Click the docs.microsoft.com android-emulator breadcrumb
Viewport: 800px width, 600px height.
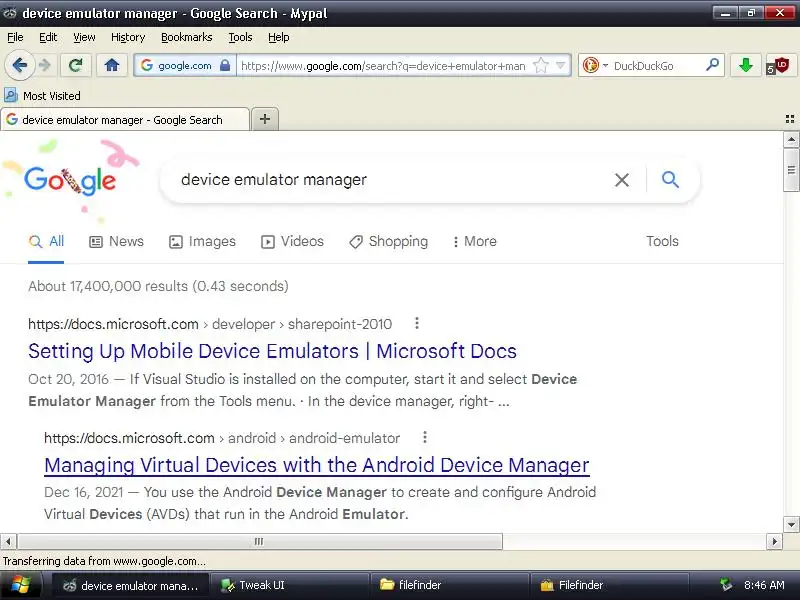(222, 438)
